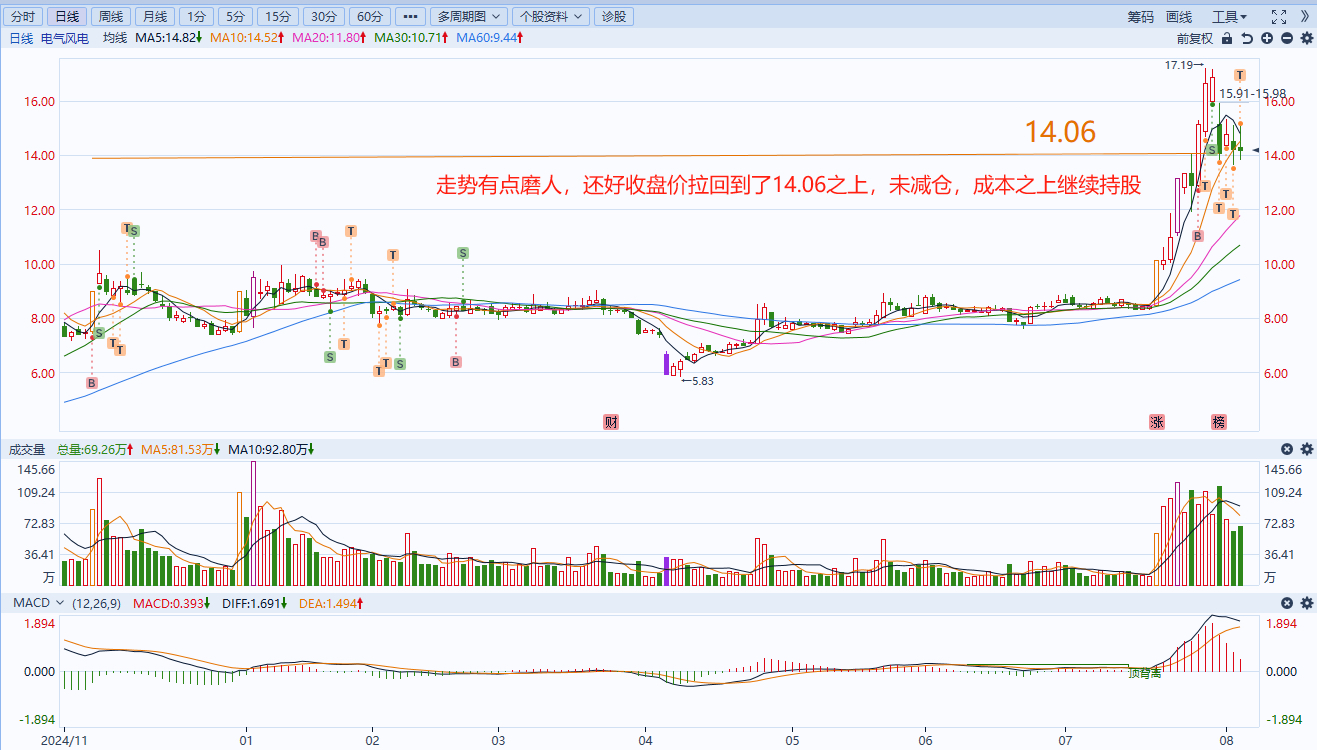Click the DEA:1.494 value

pos(331,603)
